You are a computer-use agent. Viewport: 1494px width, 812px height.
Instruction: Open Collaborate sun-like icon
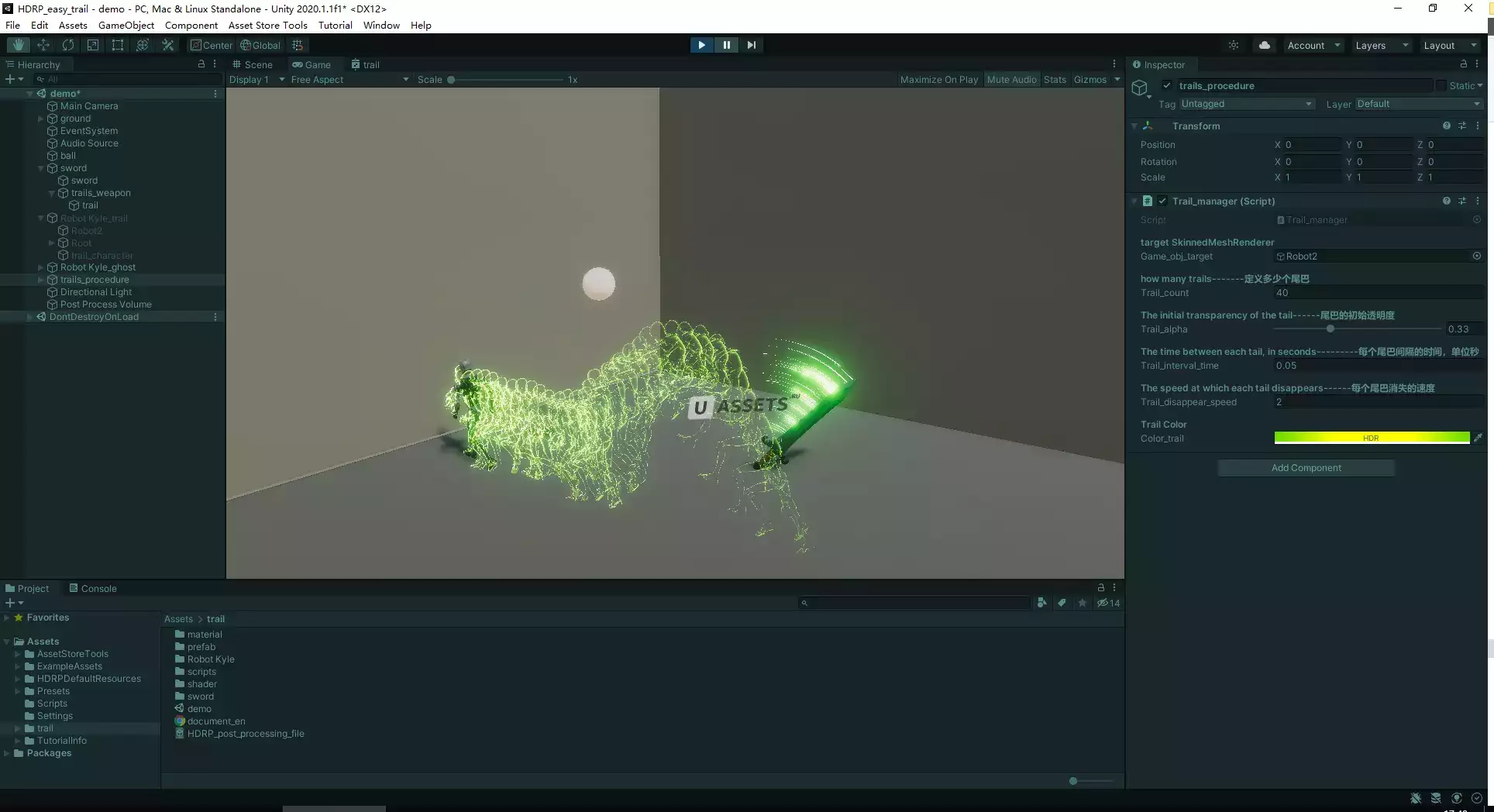[1234, 45]
